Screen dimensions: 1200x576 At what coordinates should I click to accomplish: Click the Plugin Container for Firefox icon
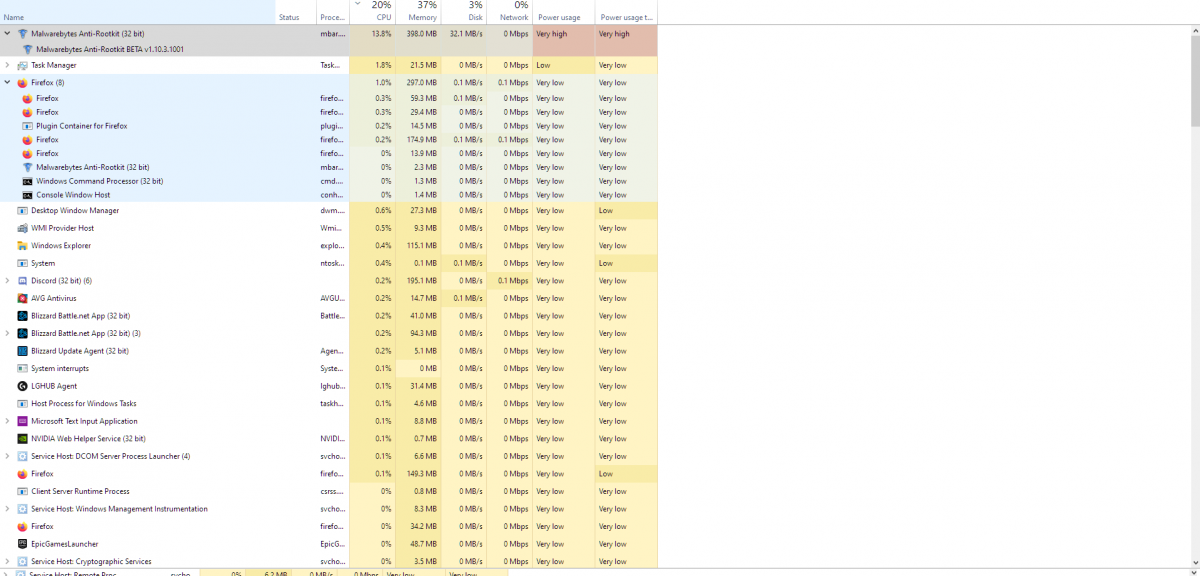pos(27,126)
